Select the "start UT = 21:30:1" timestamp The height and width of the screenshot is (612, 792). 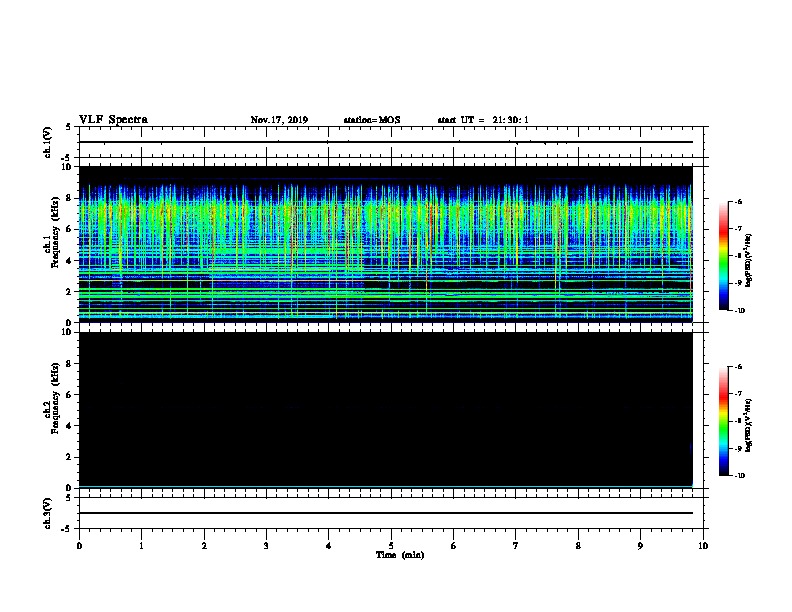pos(483,120)
